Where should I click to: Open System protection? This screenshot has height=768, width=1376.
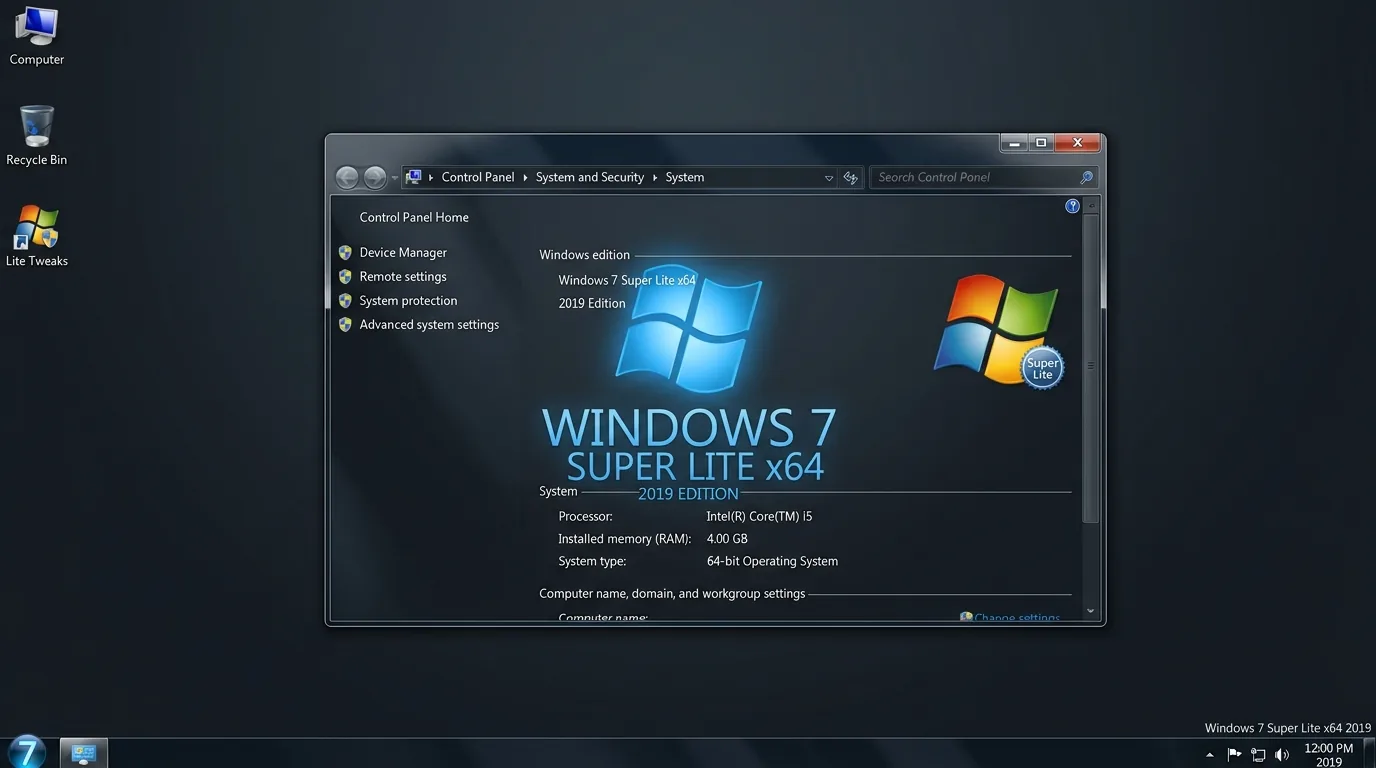point(408,301)
